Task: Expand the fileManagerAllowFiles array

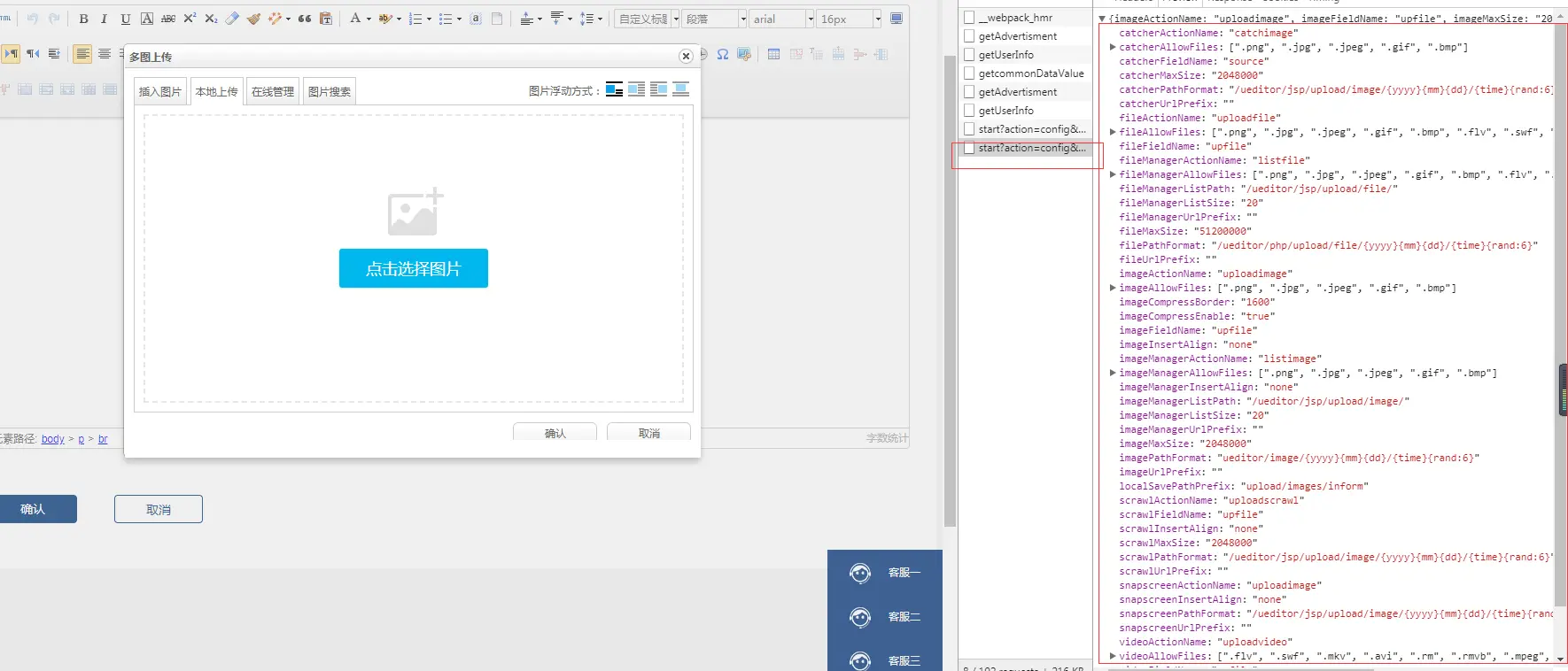Action: coord(1113,174)
